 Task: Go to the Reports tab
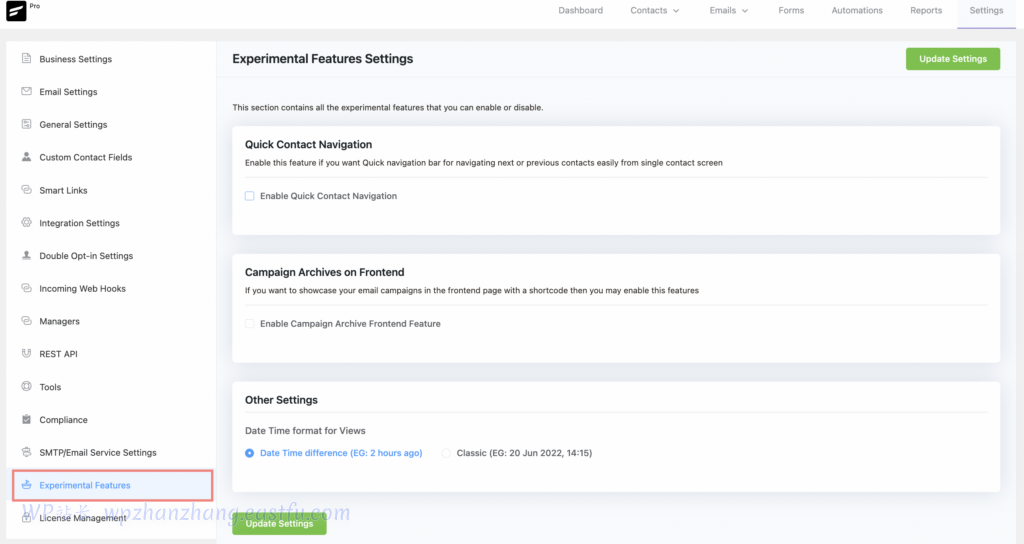coord(926,11)
